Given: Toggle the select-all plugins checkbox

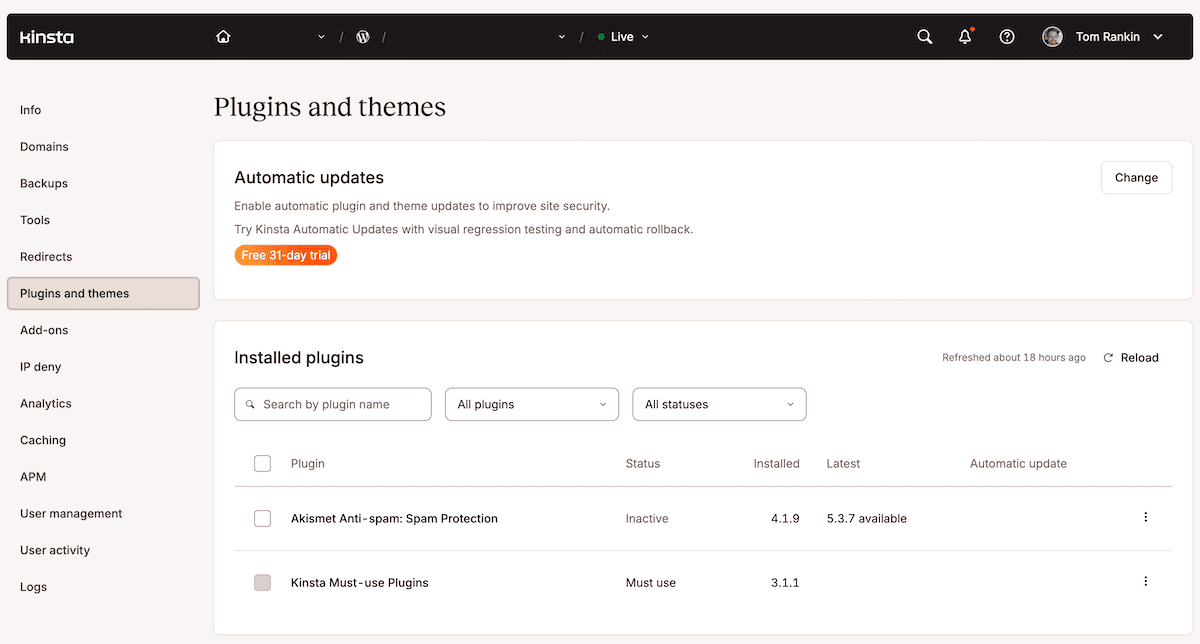Looking at the screenshot, I should pos(262,463).
